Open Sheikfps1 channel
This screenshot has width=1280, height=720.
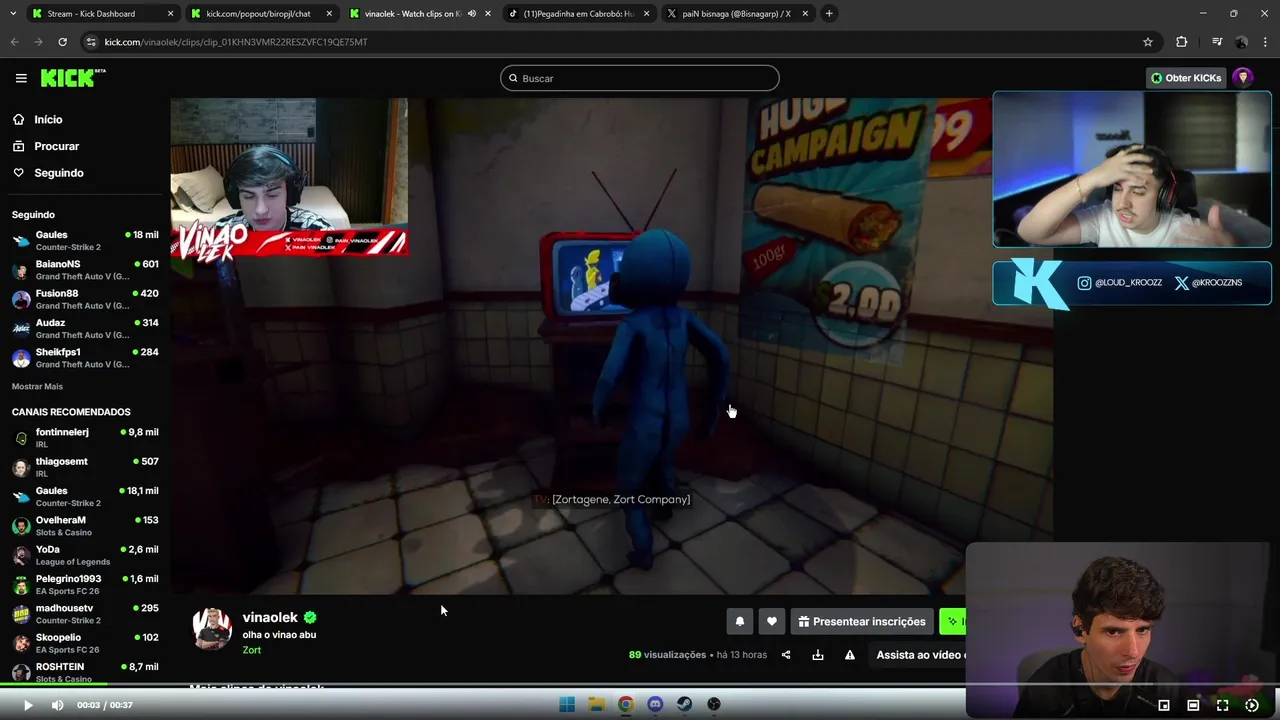(85, 358)
